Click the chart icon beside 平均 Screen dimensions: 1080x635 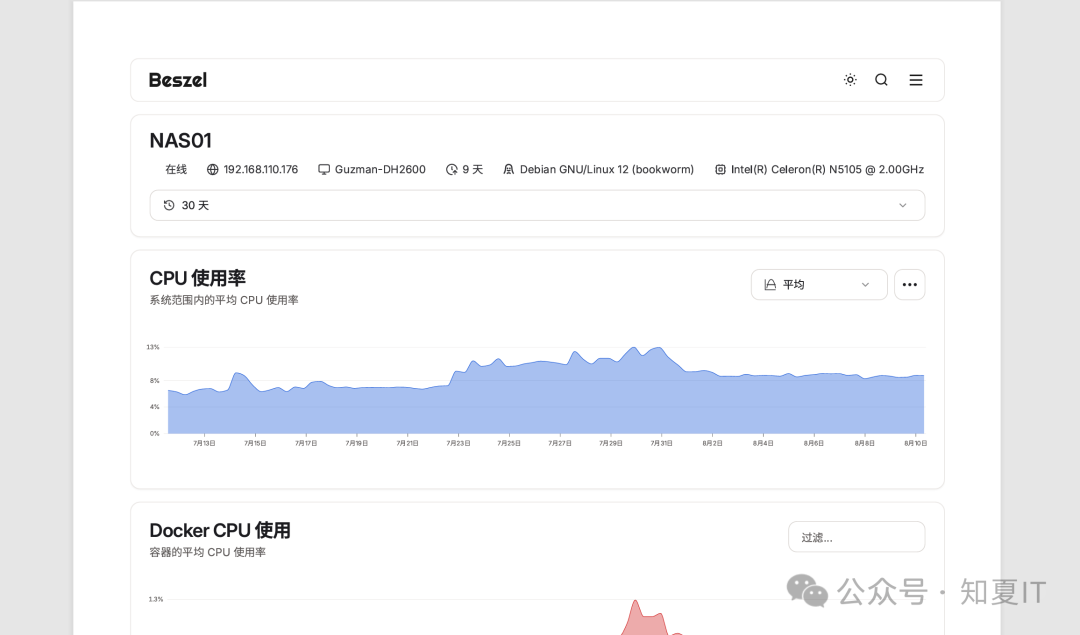[770, 284]
